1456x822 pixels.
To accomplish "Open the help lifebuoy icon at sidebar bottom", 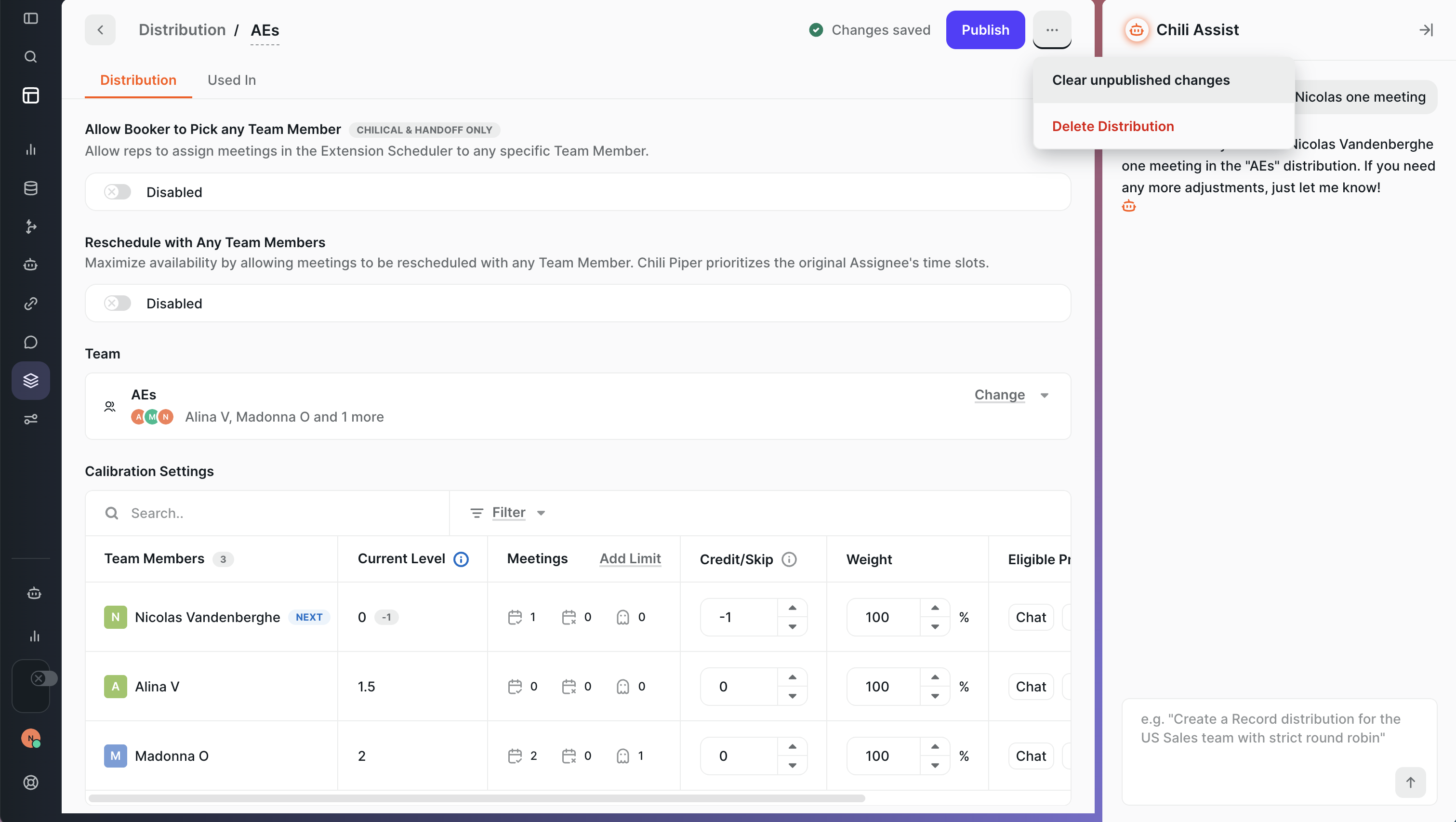I will [30, 783].
